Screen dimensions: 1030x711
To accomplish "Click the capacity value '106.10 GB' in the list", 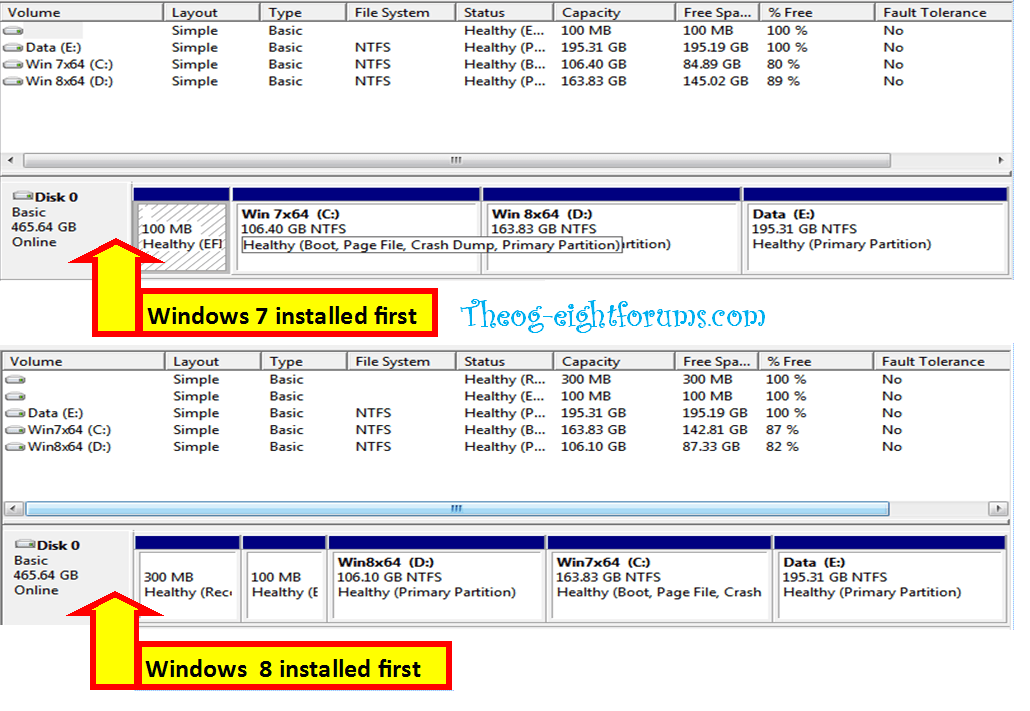I will 594,447.
